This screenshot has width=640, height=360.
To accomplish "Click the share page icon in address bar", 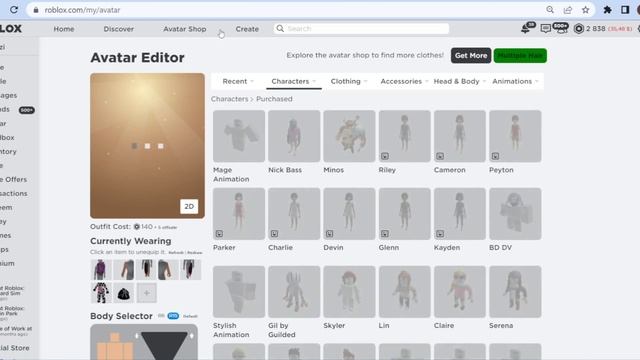I will pyautogui.click(x=568, y=10).
